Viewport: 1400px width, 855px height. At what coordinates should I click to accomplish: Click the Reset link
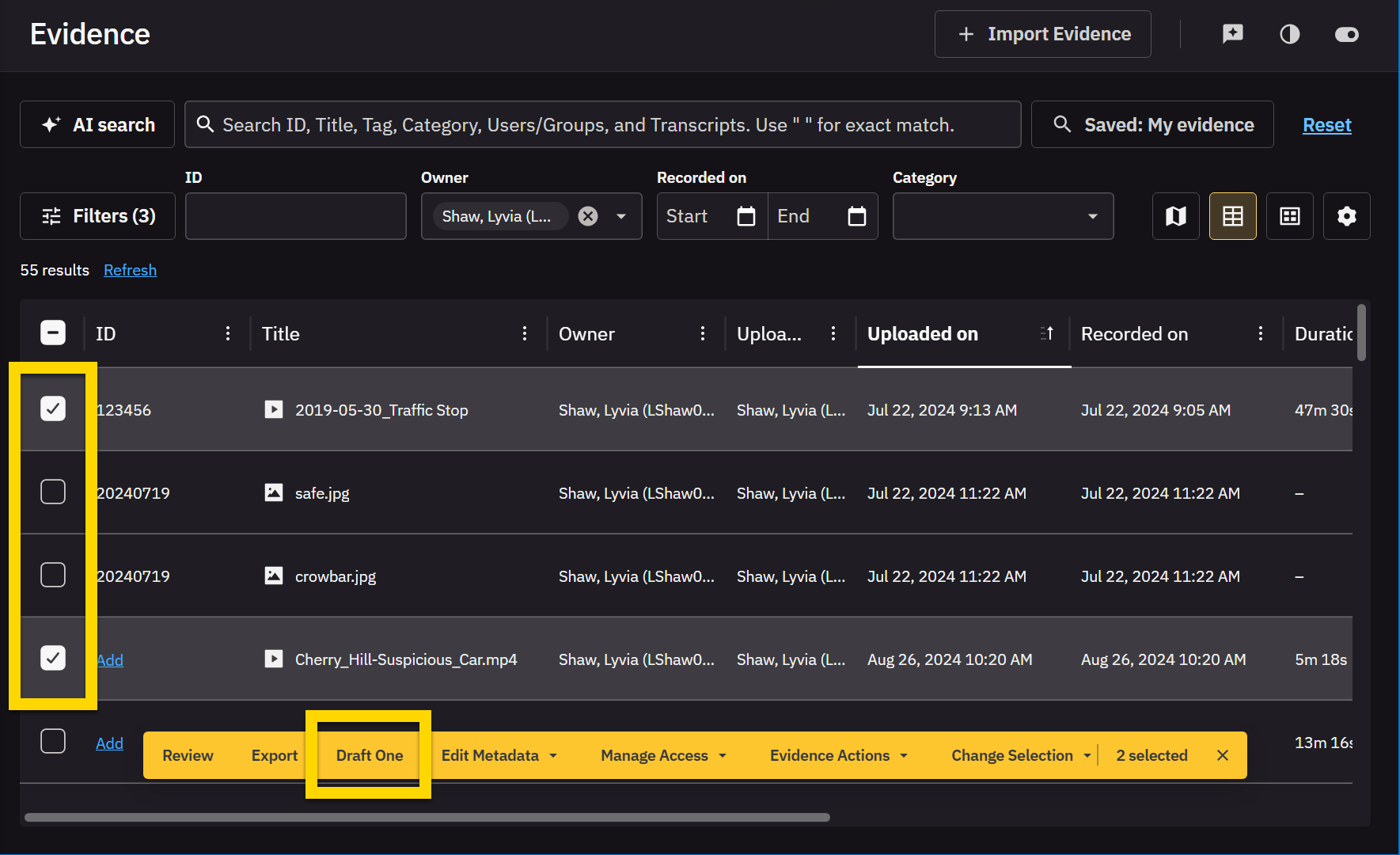tap(1326, 125)
